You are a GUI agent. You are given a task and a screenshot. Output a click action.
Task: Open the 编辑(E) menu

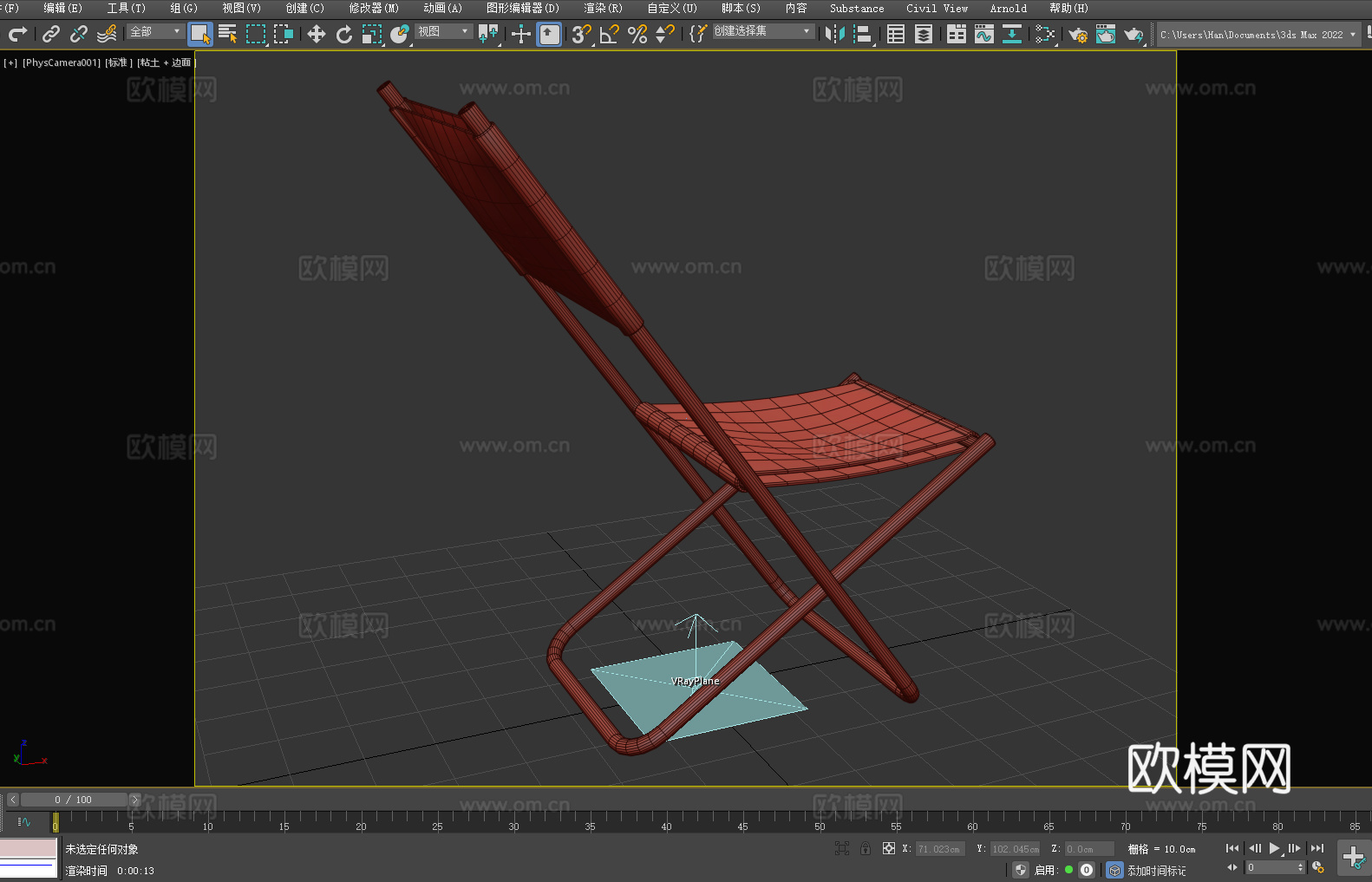[x=63, y=8]
